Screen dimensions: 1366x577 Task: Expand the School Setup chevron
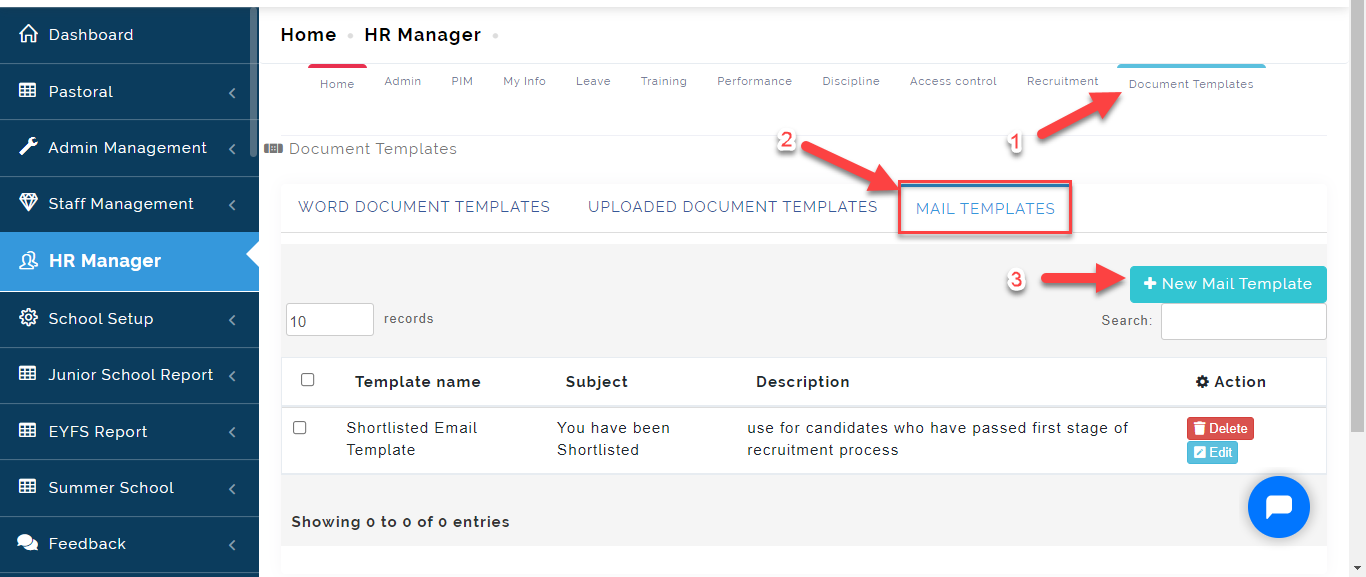(232, 320)
